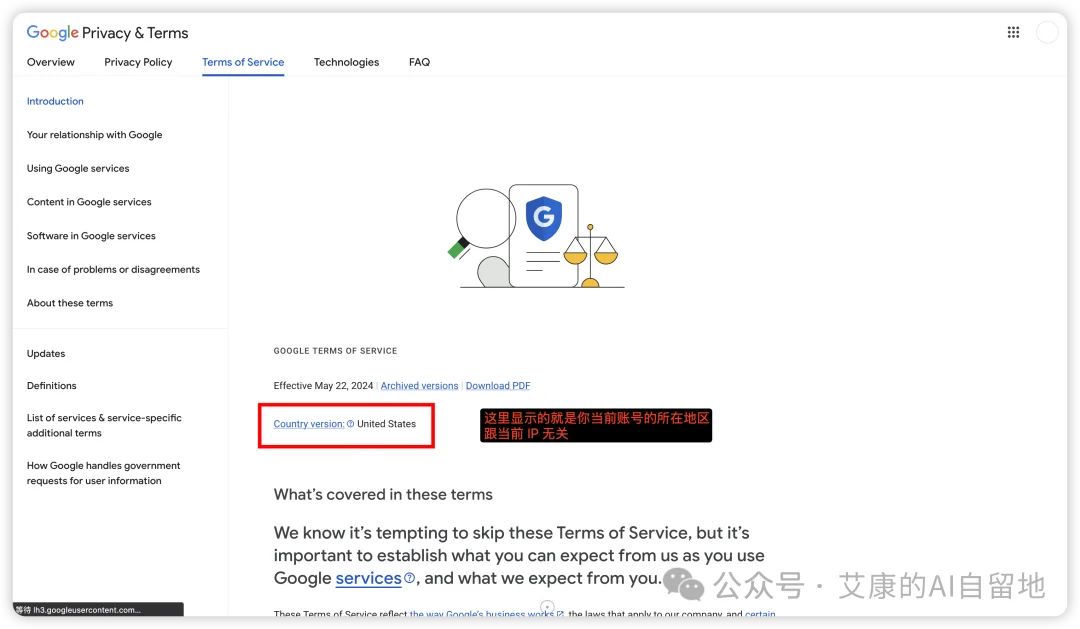Viewport: 1080px width, 629px height.
Task: Open the Country version selector showing United States
Action: point(308,423)
